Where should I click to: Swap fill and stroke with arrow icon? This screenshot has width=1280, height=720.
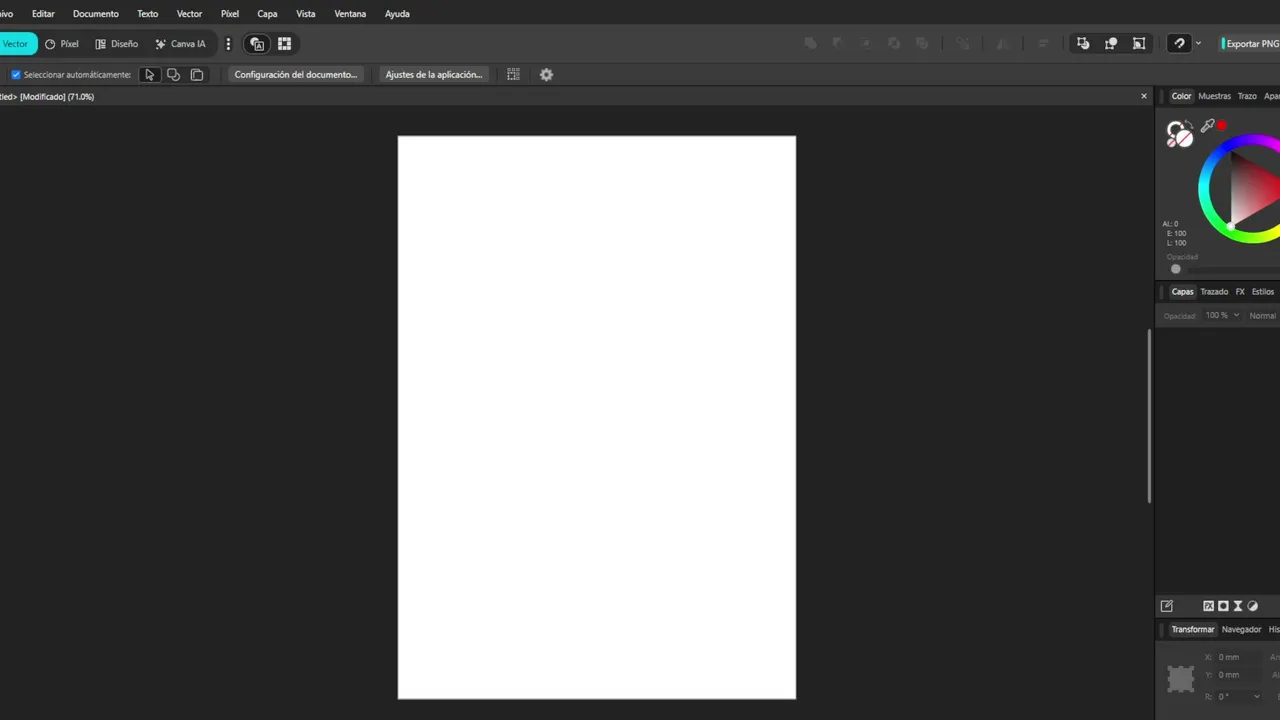click(1189, 125)
